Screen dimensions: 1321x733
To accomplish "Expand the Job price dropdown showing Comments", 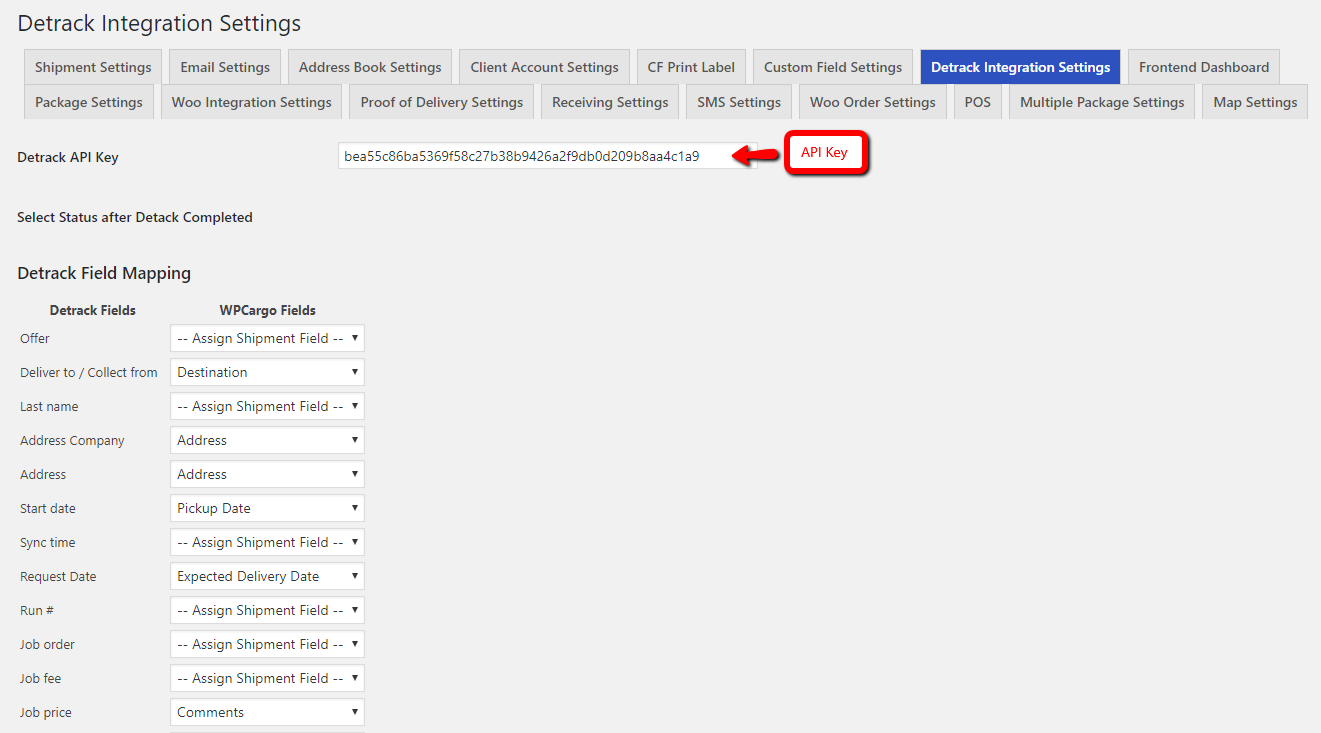I will [267, 712].
